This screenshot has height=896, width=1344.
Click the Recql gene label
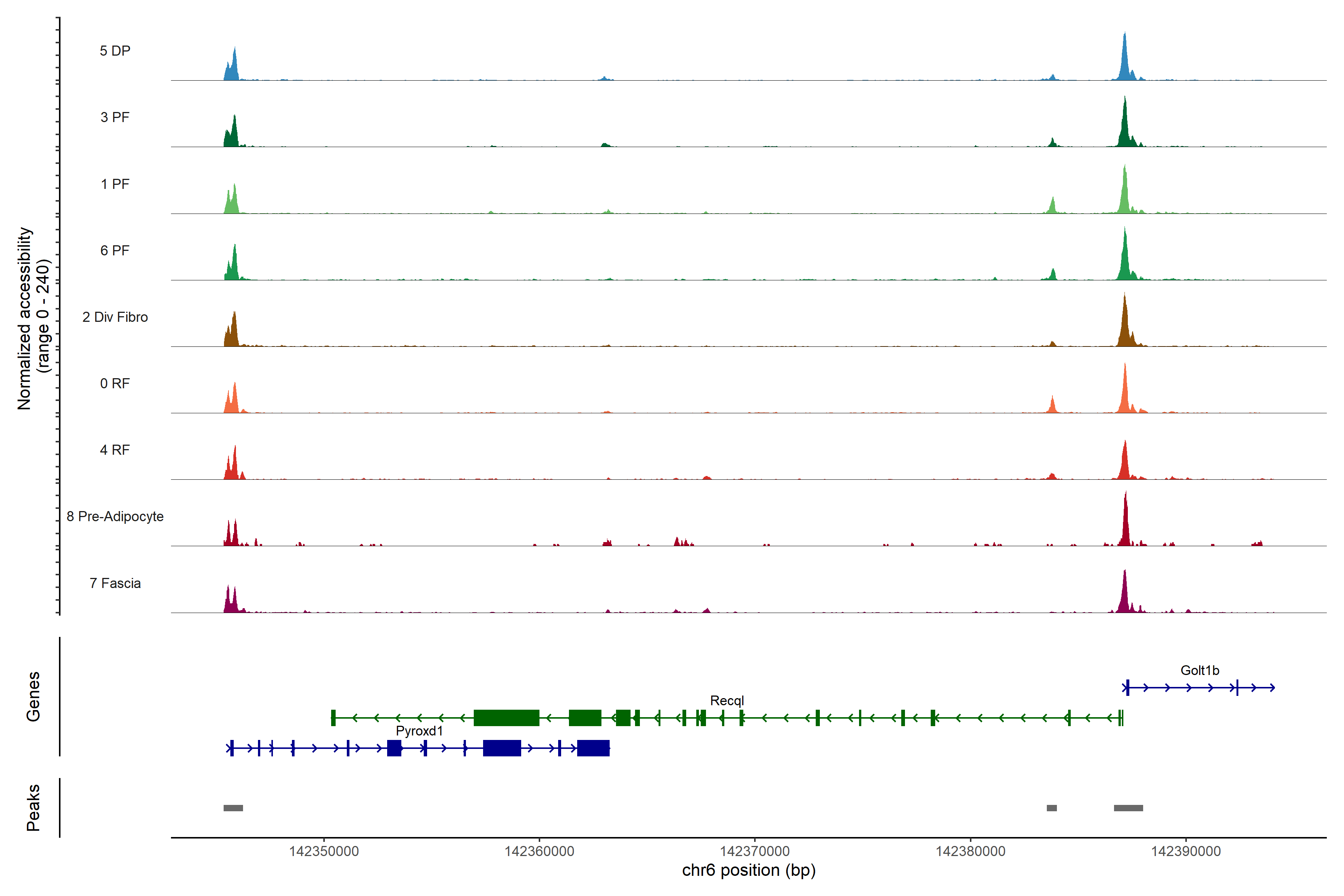tap(727, 701)
